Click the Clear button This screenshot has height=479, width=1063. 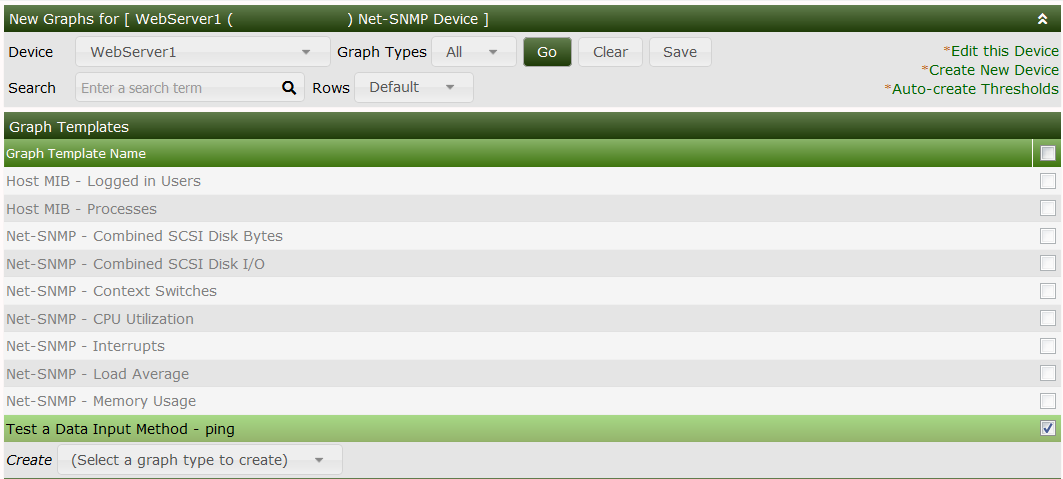point(610,52)
